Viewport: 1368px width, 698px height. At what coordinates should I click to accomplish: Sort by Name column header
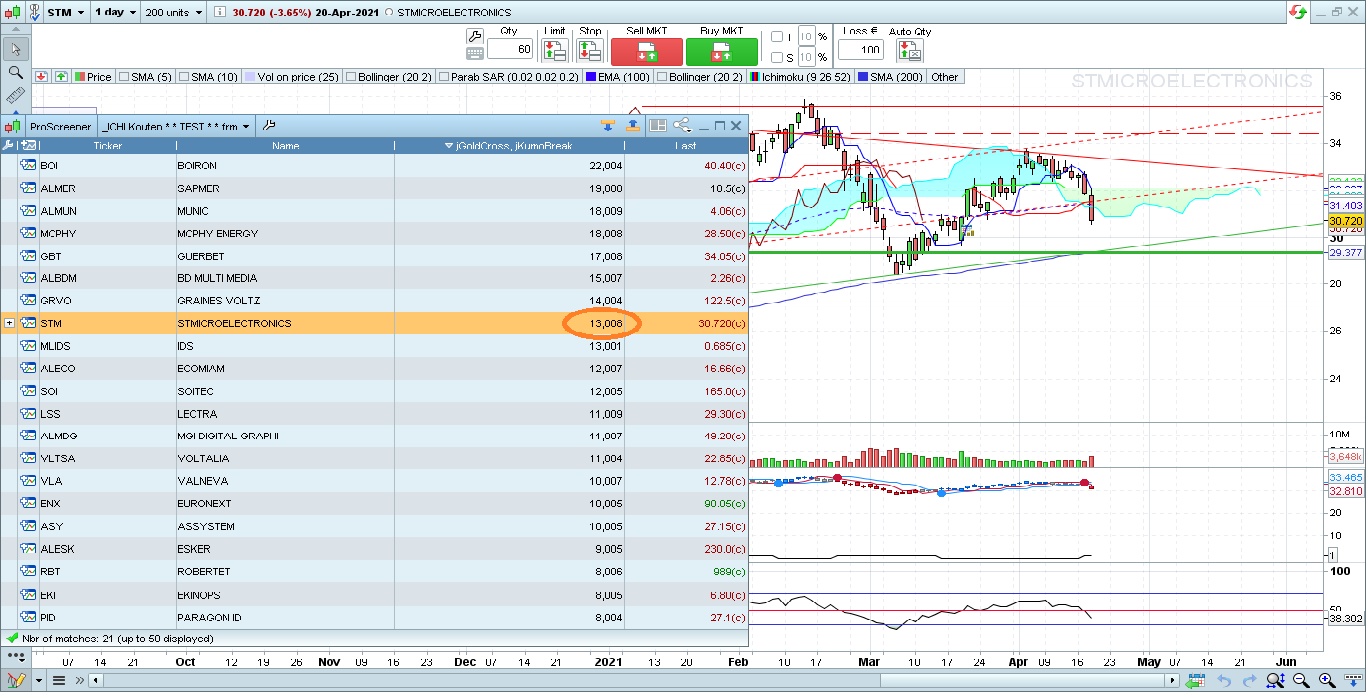285,146
